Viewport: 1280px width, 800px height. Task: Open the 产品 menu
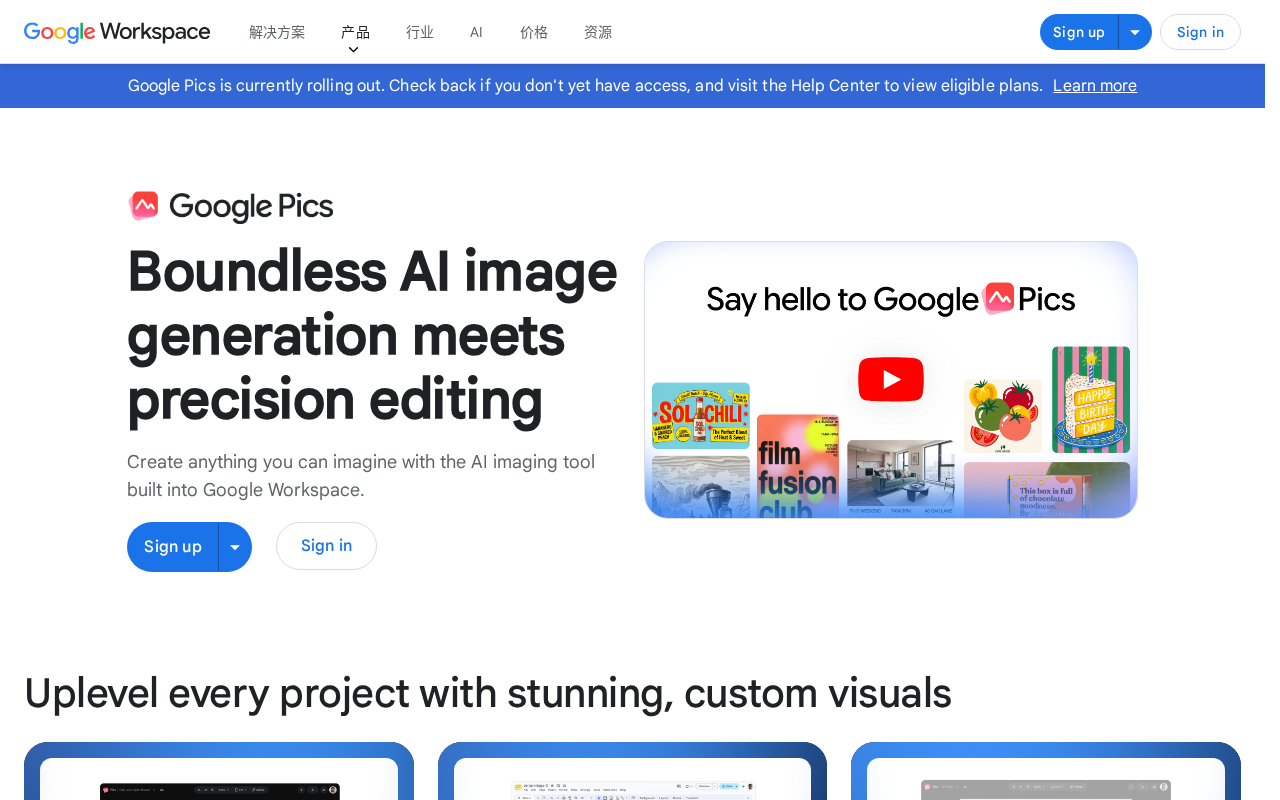point(355,32)
